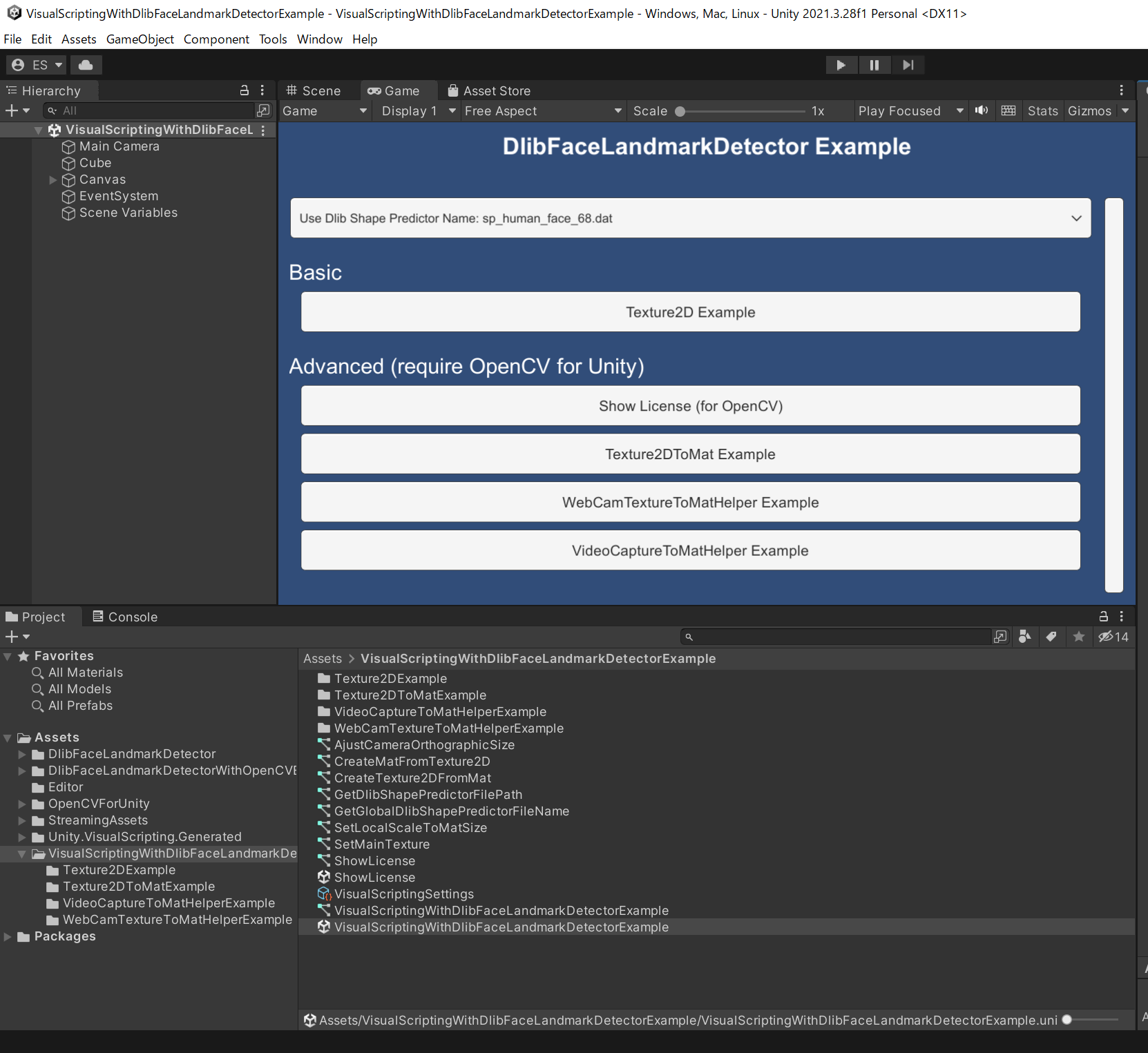The width and height of the screenshot is (1148, 1053).
Task: Switch to the Asset Store tab
Action: (489, 90)
